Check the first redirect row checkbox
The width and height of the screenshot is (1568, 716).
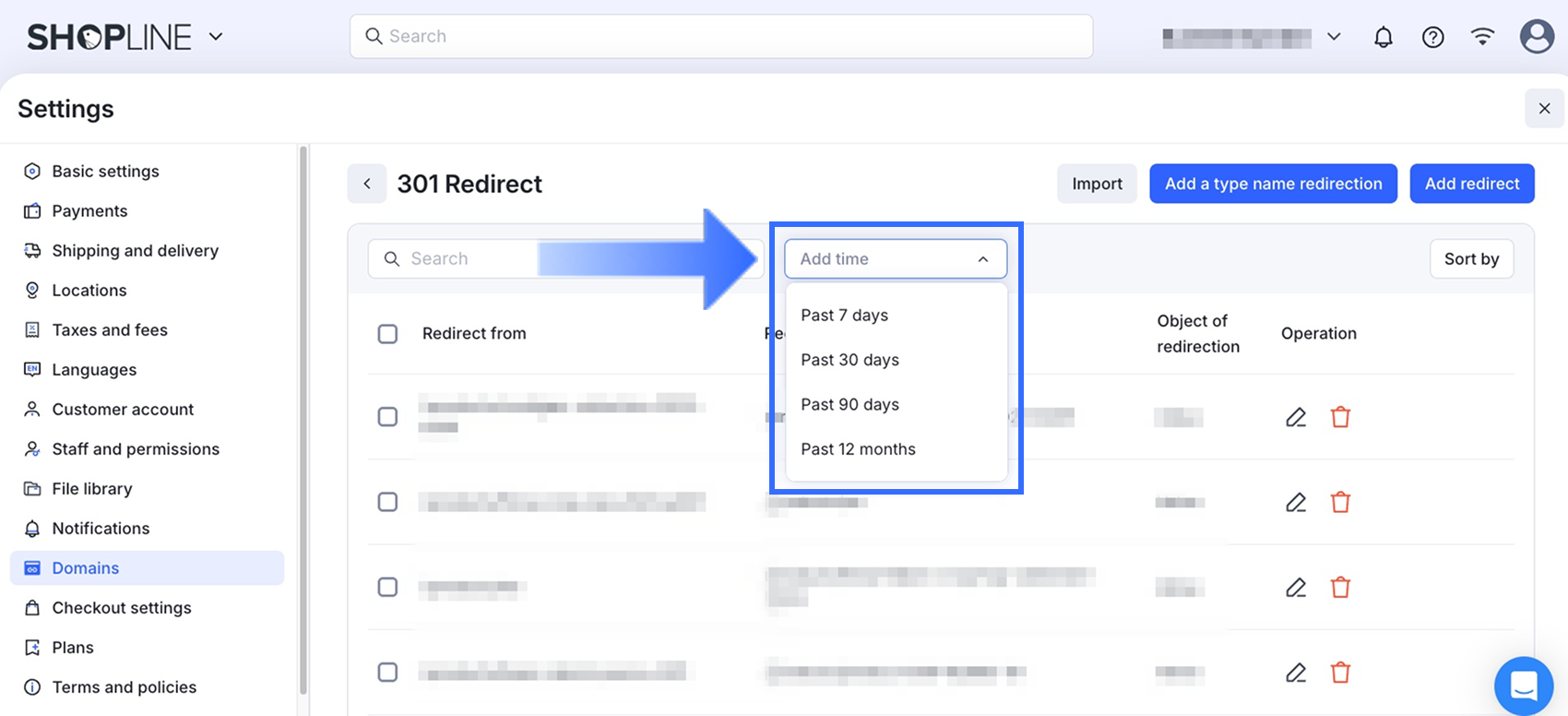387,417
